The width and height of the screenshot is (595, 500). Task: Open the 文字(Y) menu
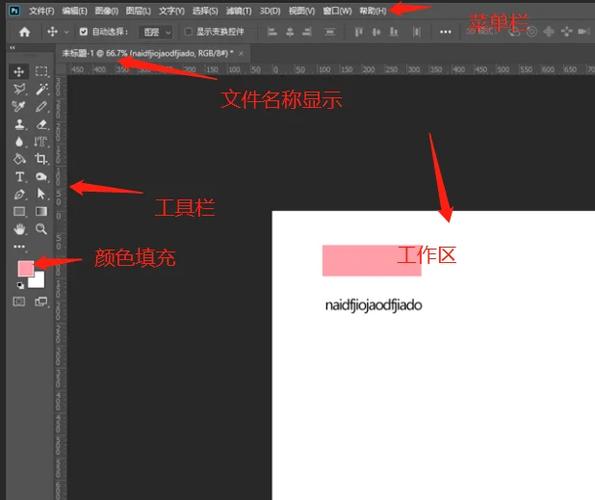pos(172,11)
